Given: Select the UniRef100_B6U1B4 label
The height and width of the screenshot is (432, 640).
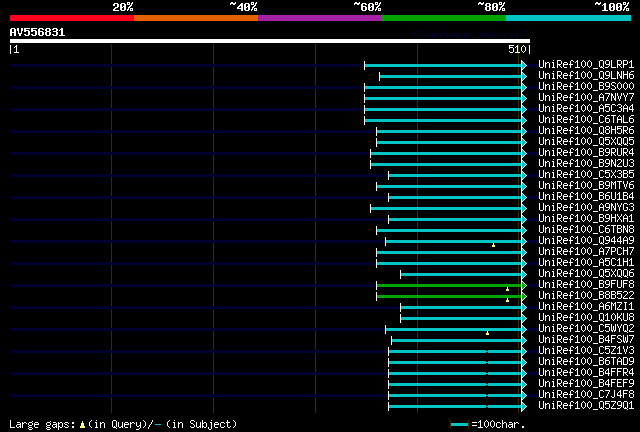Looking at the screenshot, I should [586, 197].
